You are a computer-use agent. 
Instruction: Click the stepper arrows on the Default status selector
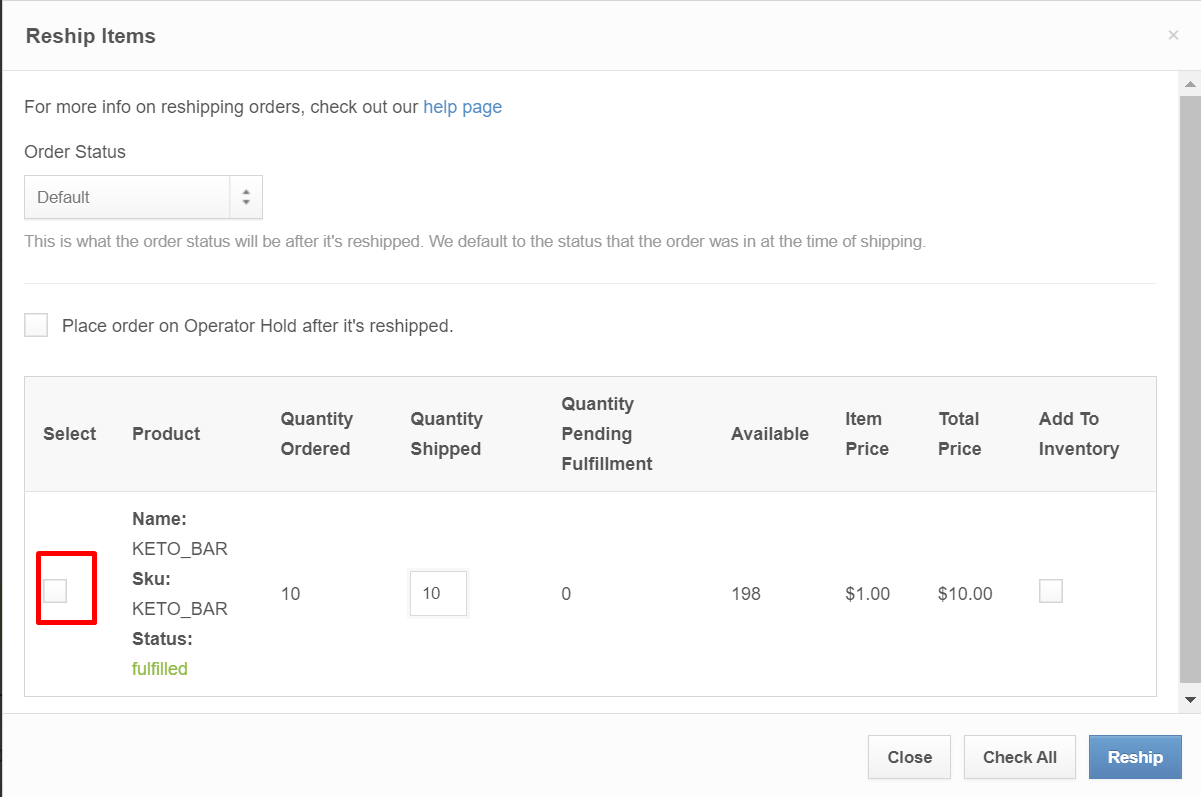tap(246, 197)
